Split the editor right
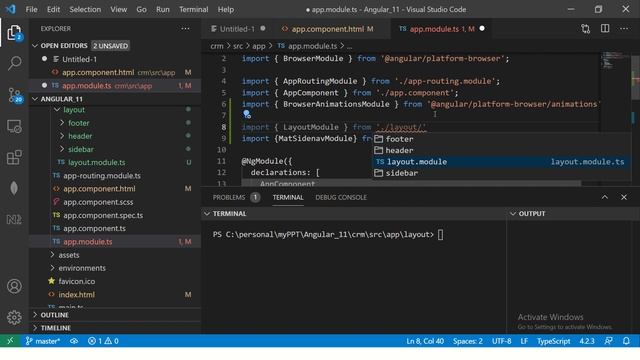This screenshot has height=360, width=640. pyautogui.click(x=605, y=29)
